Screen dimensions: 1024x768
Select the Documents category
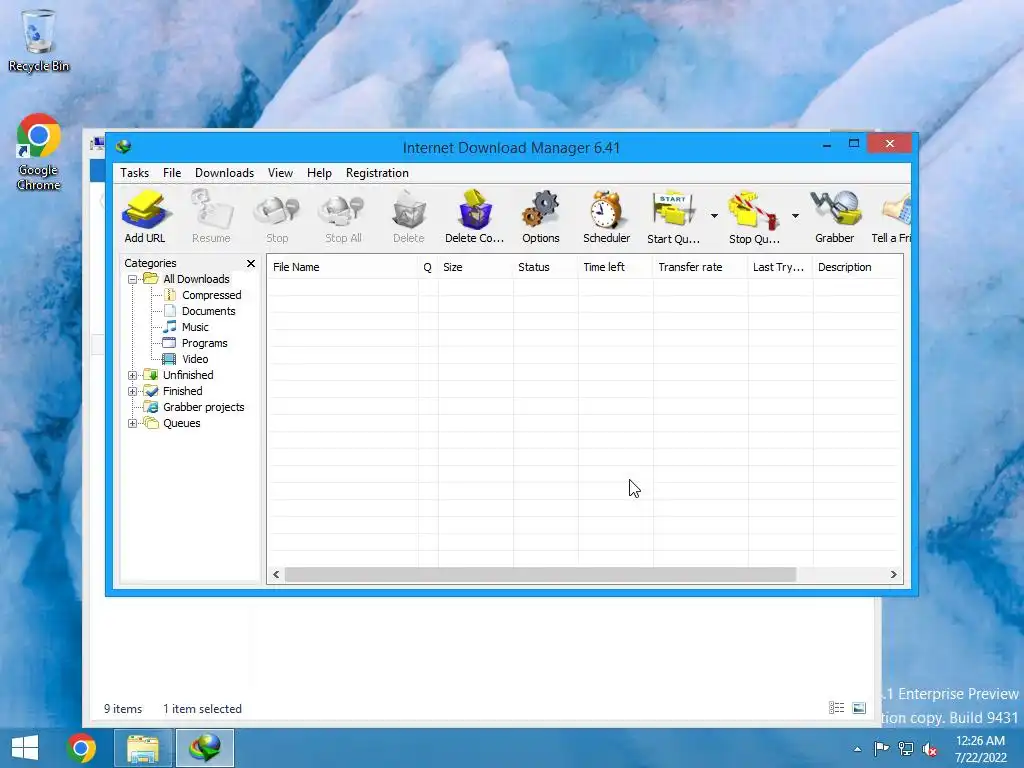208,312
